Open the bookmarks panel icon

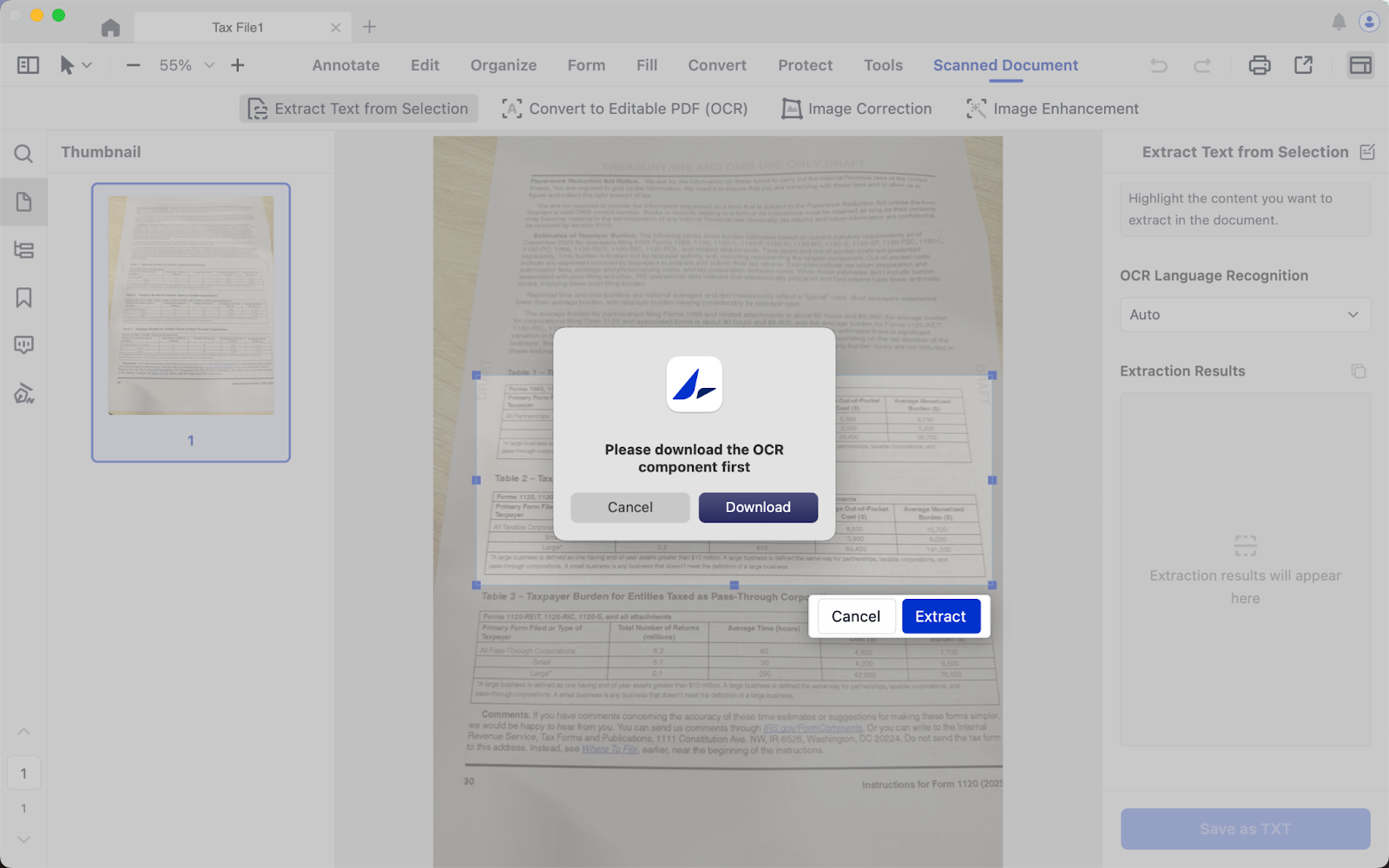[23, 298]
